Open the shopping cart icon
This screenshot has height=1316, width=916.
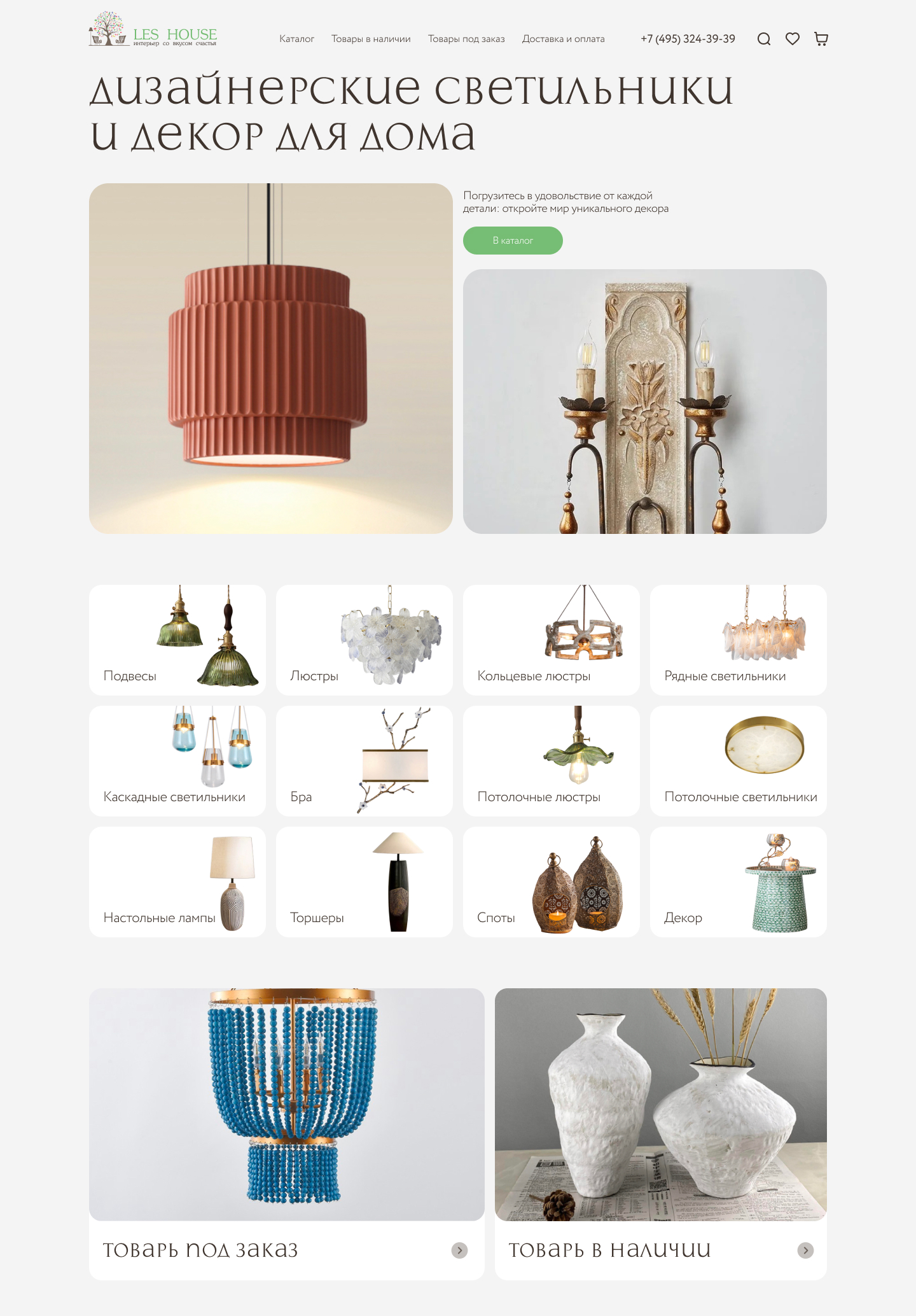[x=821, y=39]
